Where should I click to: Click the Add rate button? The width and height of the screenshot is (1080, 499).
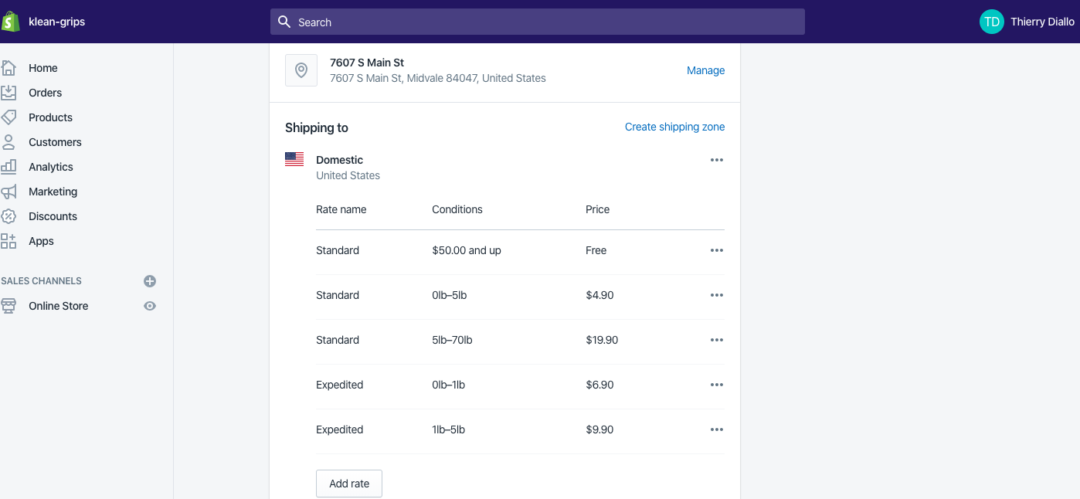click(x=349, y=484)
